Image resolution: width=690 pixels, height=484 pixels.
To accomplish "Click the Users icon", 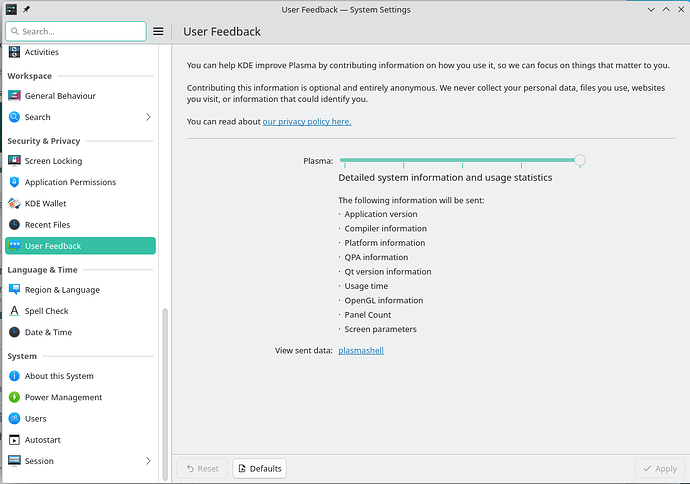I will (14, 418).
